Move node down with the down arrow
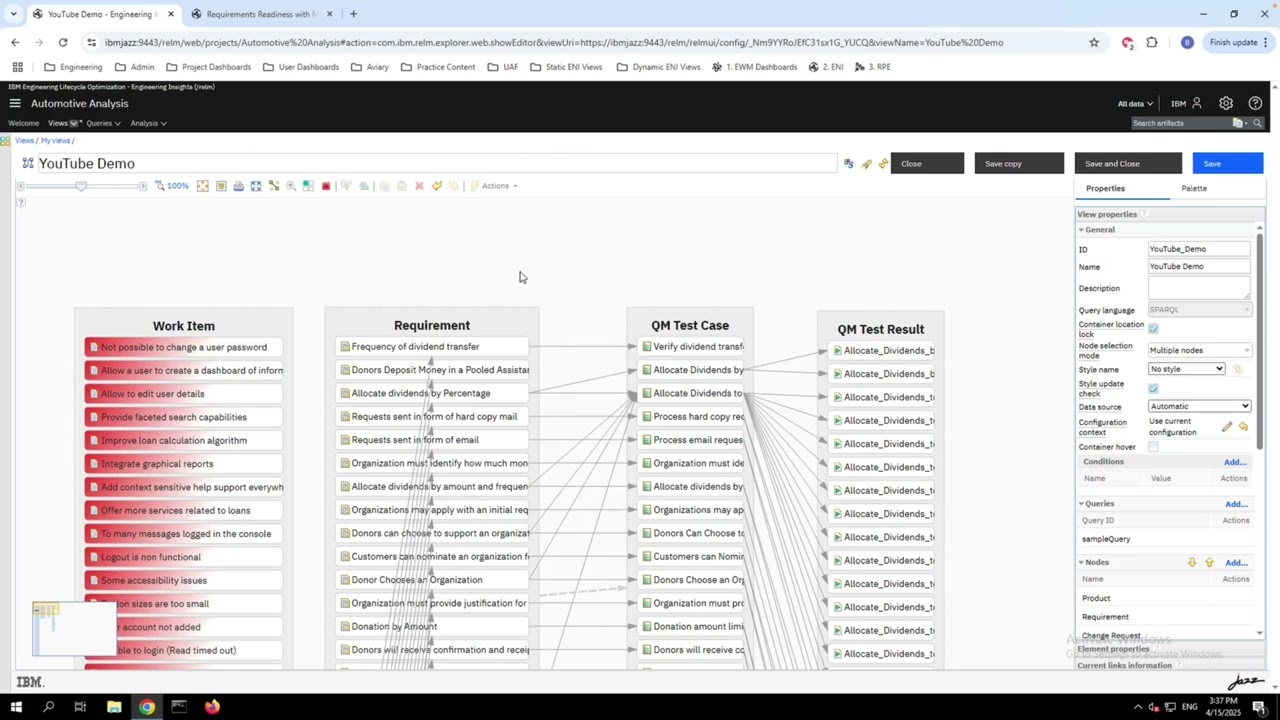 coord(1192,563)
